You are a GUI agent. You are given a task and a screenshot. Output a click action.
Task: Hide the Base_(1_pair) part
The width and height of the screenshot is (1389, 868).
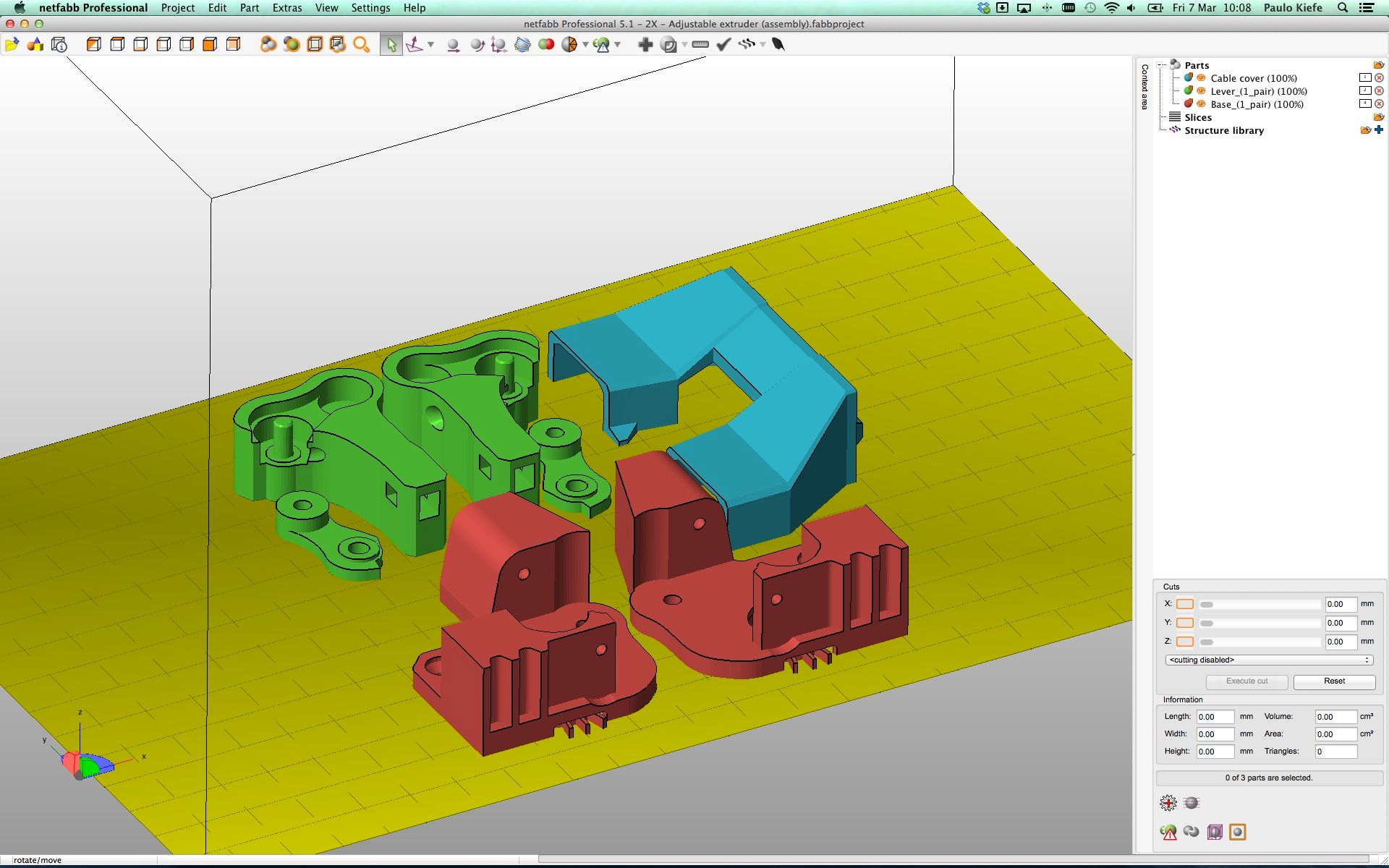(1201, 104)
